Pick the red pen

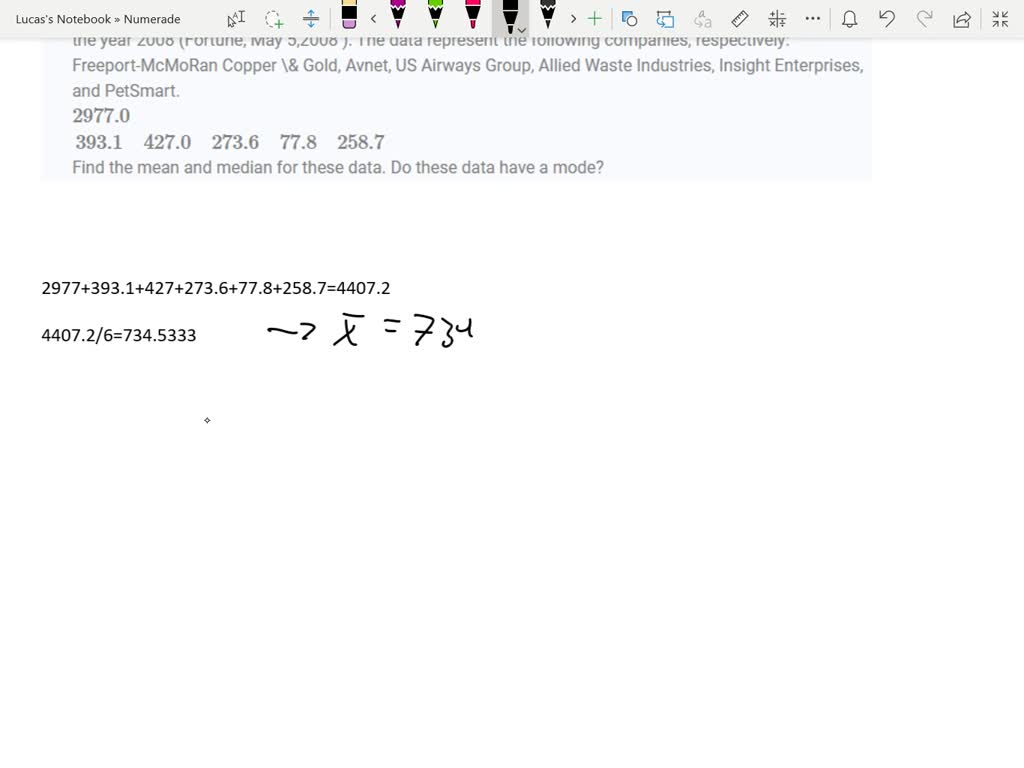point(473,14)
